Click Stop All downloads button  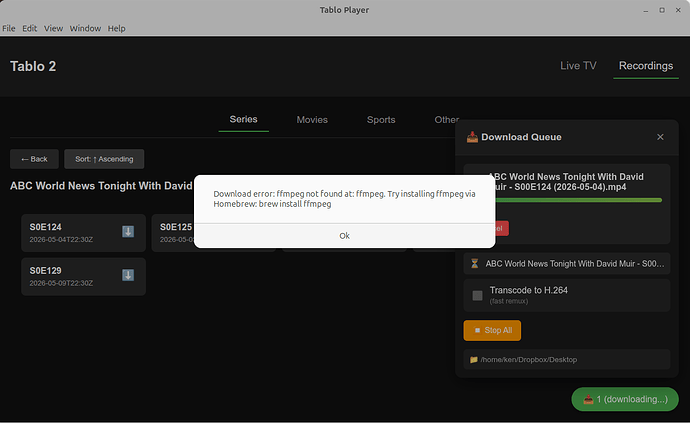click(x=492, y=330)
